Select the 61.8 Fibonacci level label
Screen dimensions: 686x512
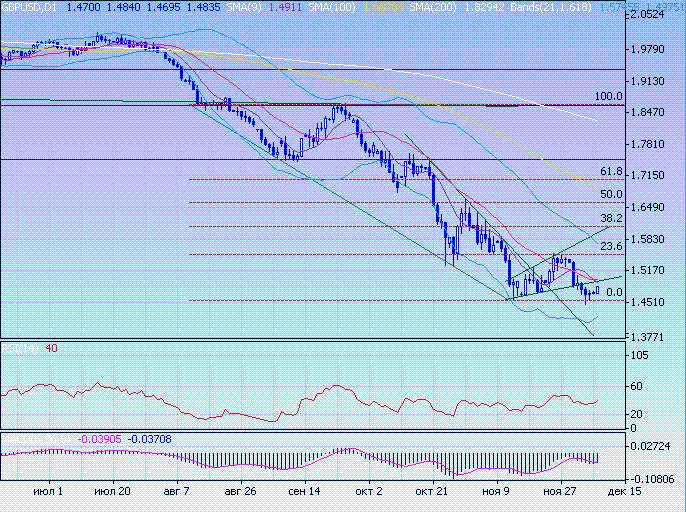(x=612, y=172)
